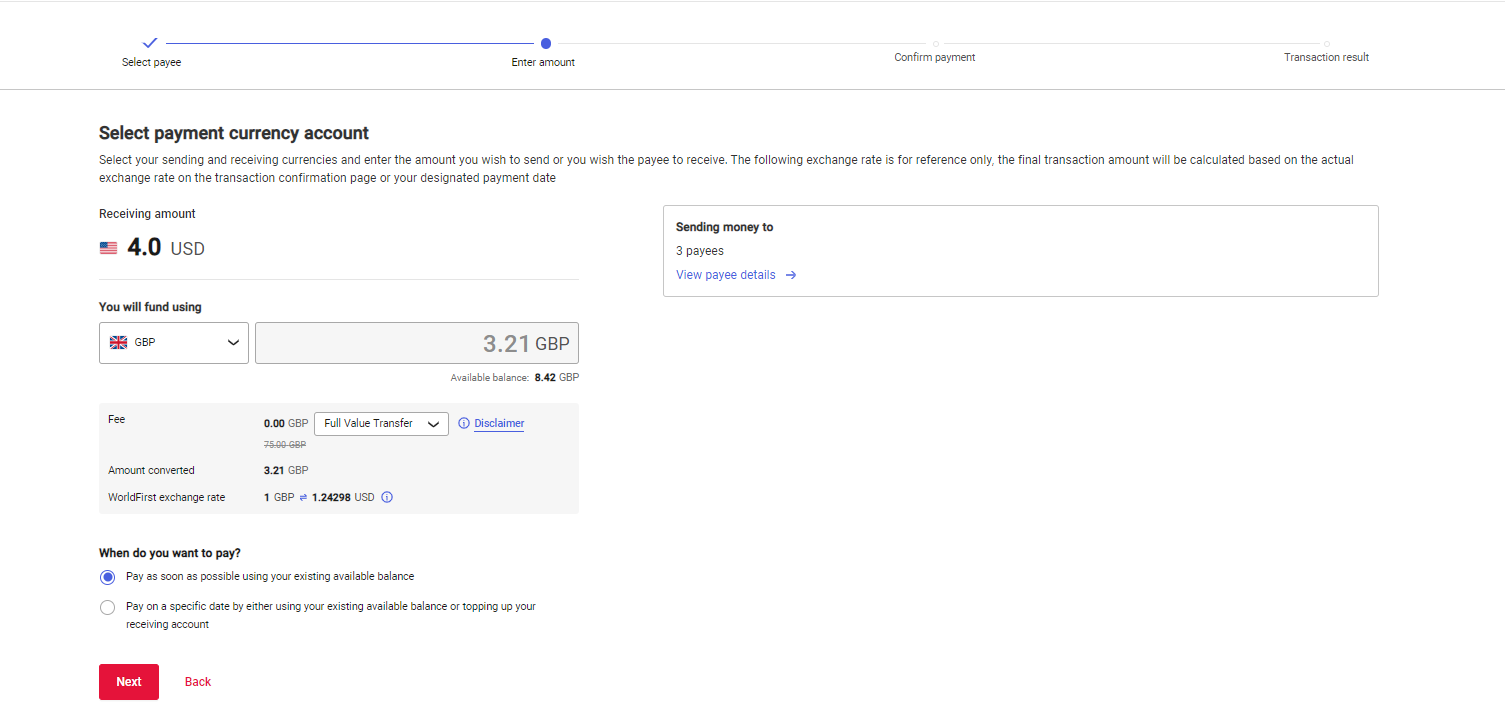Click the 0.00 GBP fee value
Screen dimensions: 1505x718
coord(286,424)
